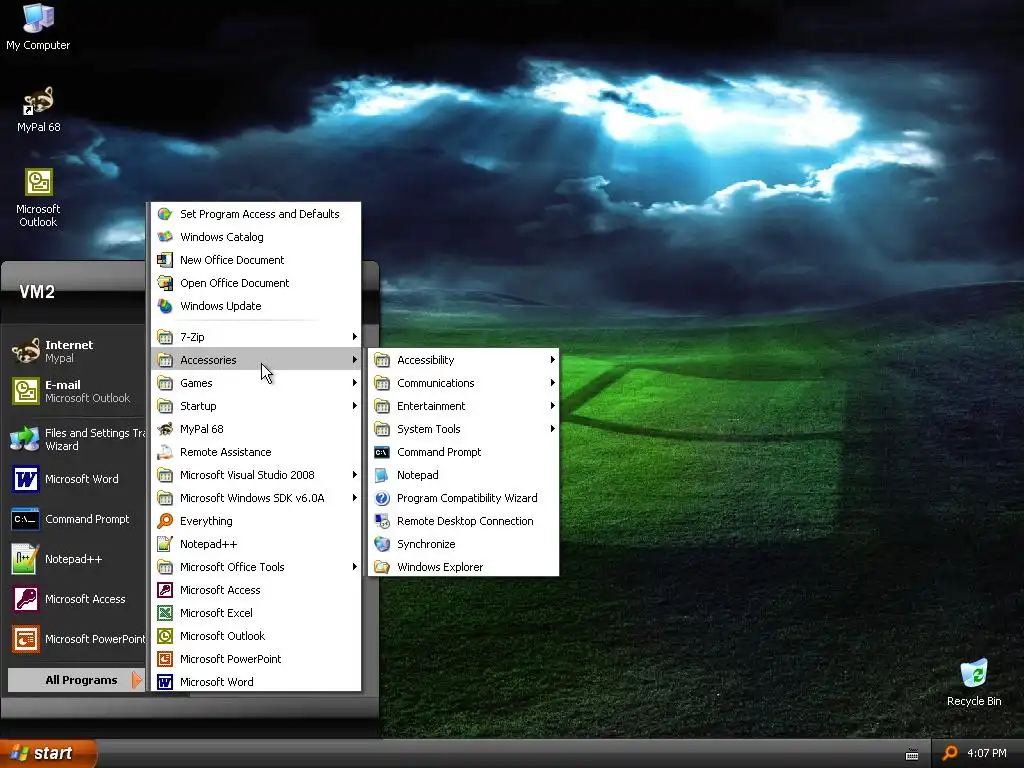The height and width of the screenshot is (768, 1024).
Task: Click Everything magnifier icon in system tray
Action: click(950, 753)
